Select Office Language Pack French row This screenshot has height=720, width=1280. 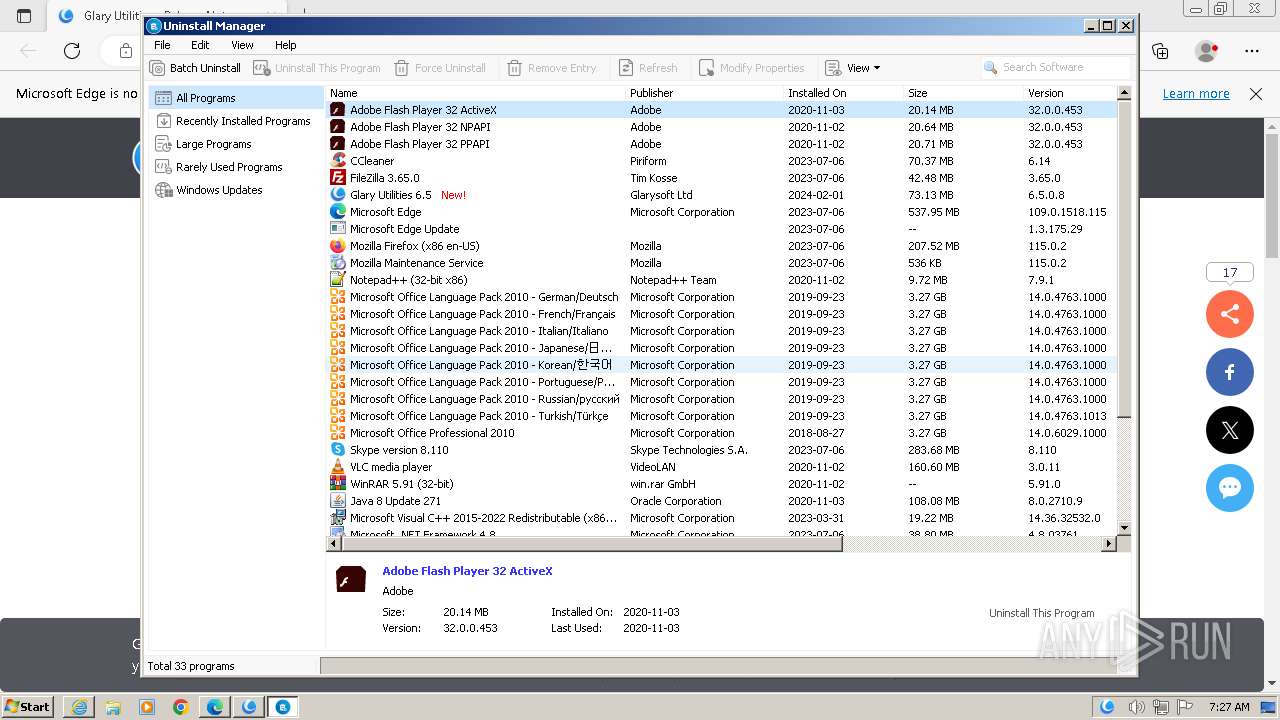tap(722, 314)
